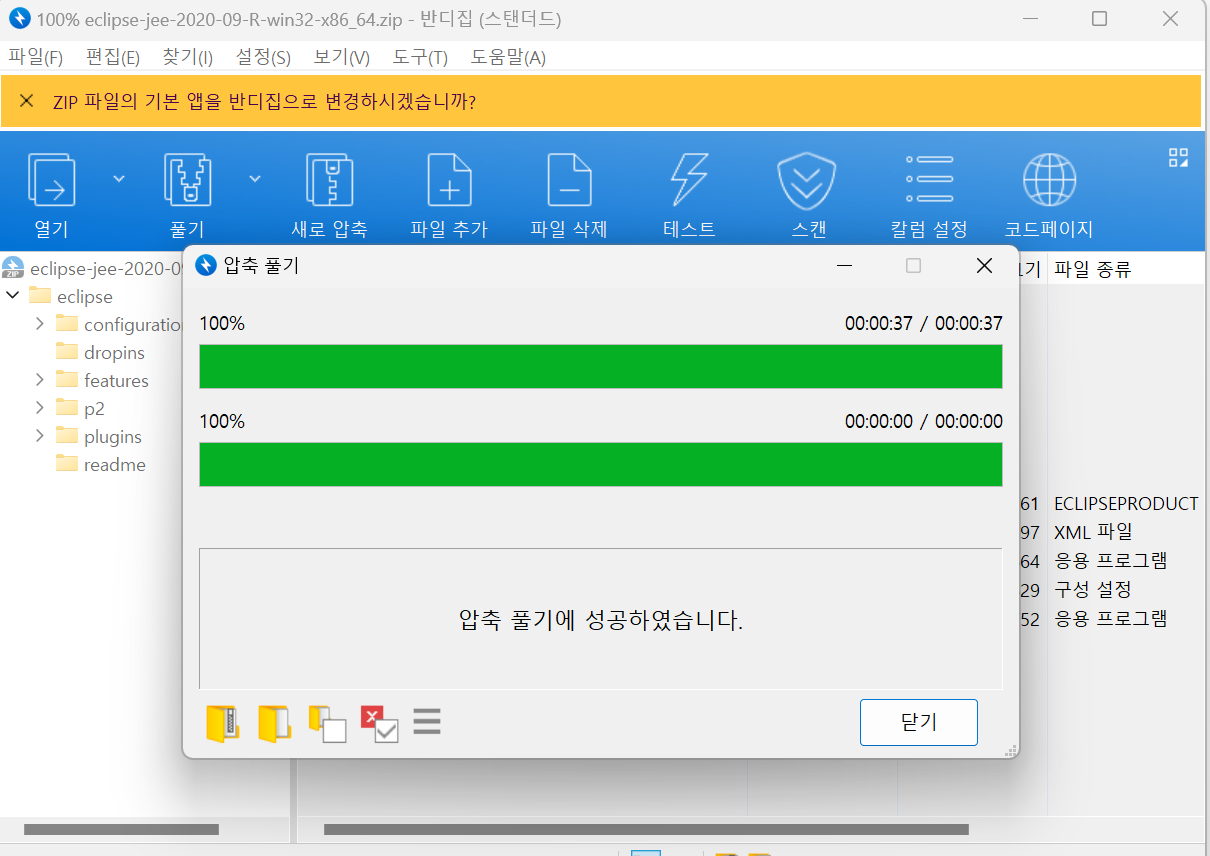Click the 압축 풀기 dialog title icon

(x=207, y=265)
